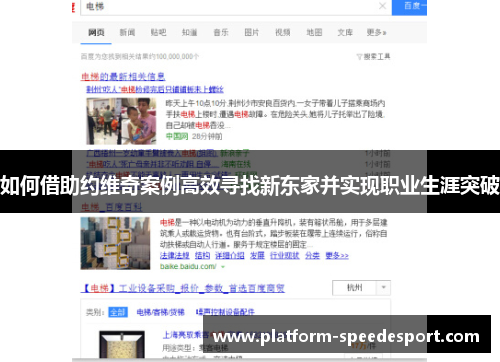Open the 结构 sub-link
This screenshot has height=362, width=500.
click(202, 256)
